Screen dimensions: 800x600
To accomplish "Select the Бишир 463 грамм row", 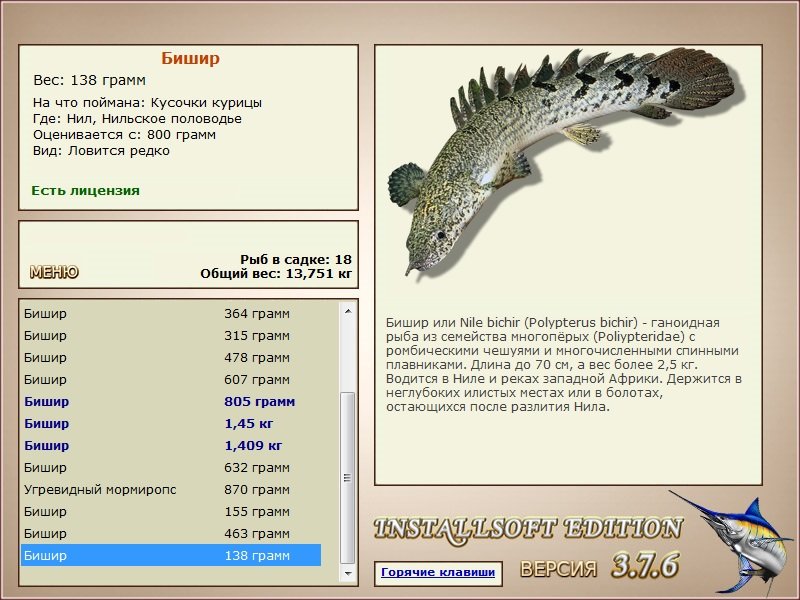I will click(171, 533).
